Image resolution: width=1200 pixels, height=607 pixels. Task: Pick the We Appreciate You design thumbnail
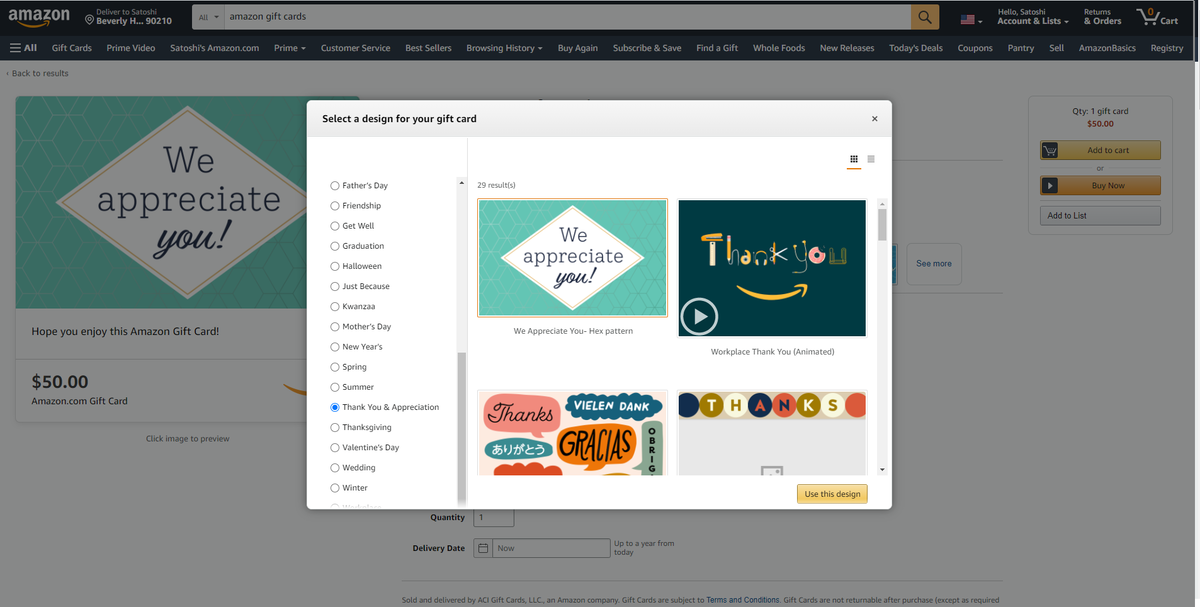click(572, 258)
